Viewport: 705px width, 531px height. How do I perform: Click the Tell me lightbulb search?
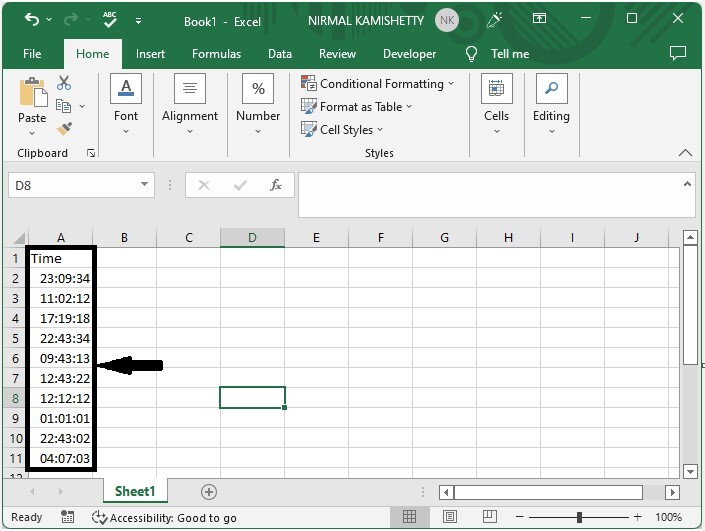[497, 54]
